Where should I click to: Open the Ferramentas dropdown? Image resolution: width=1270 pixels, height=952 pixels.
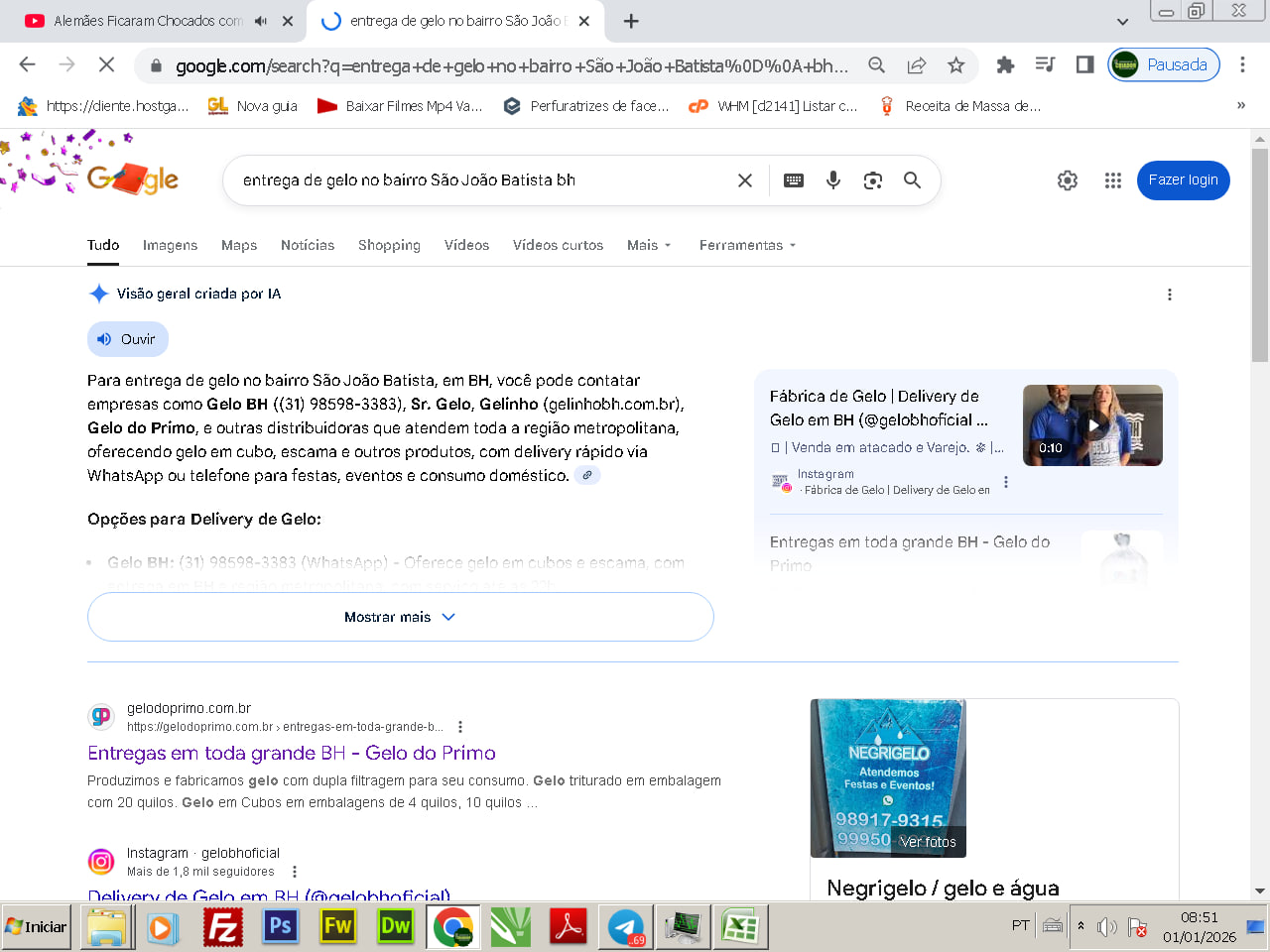click(747, 245)
